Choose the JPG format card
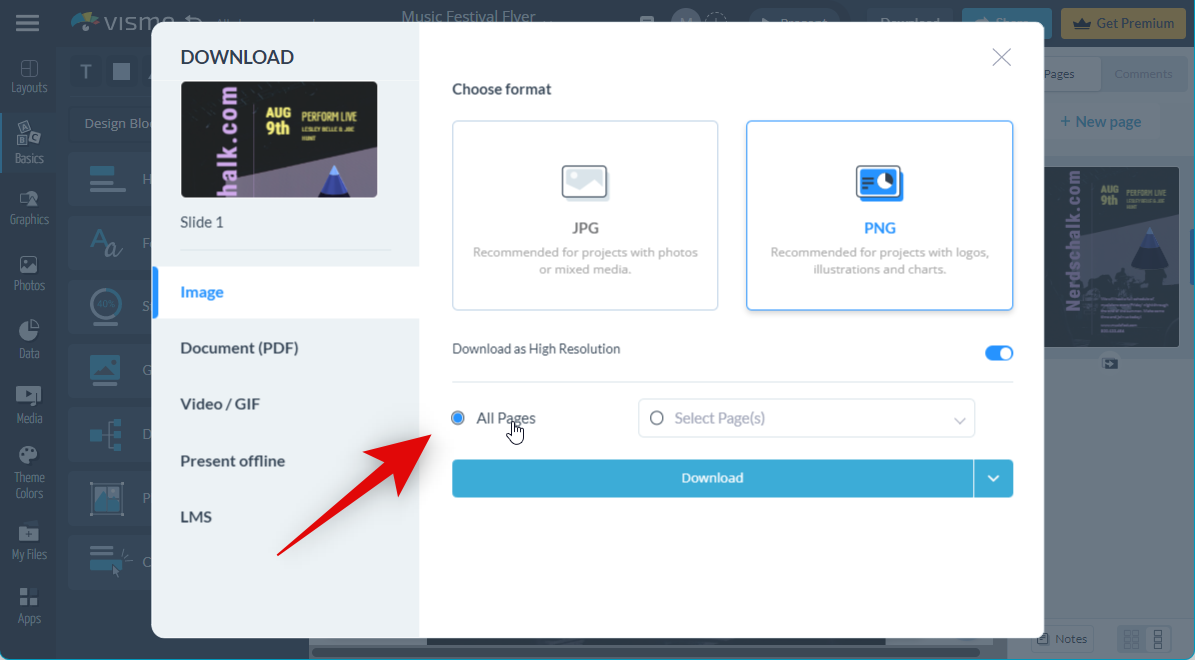 click(585, 215)
